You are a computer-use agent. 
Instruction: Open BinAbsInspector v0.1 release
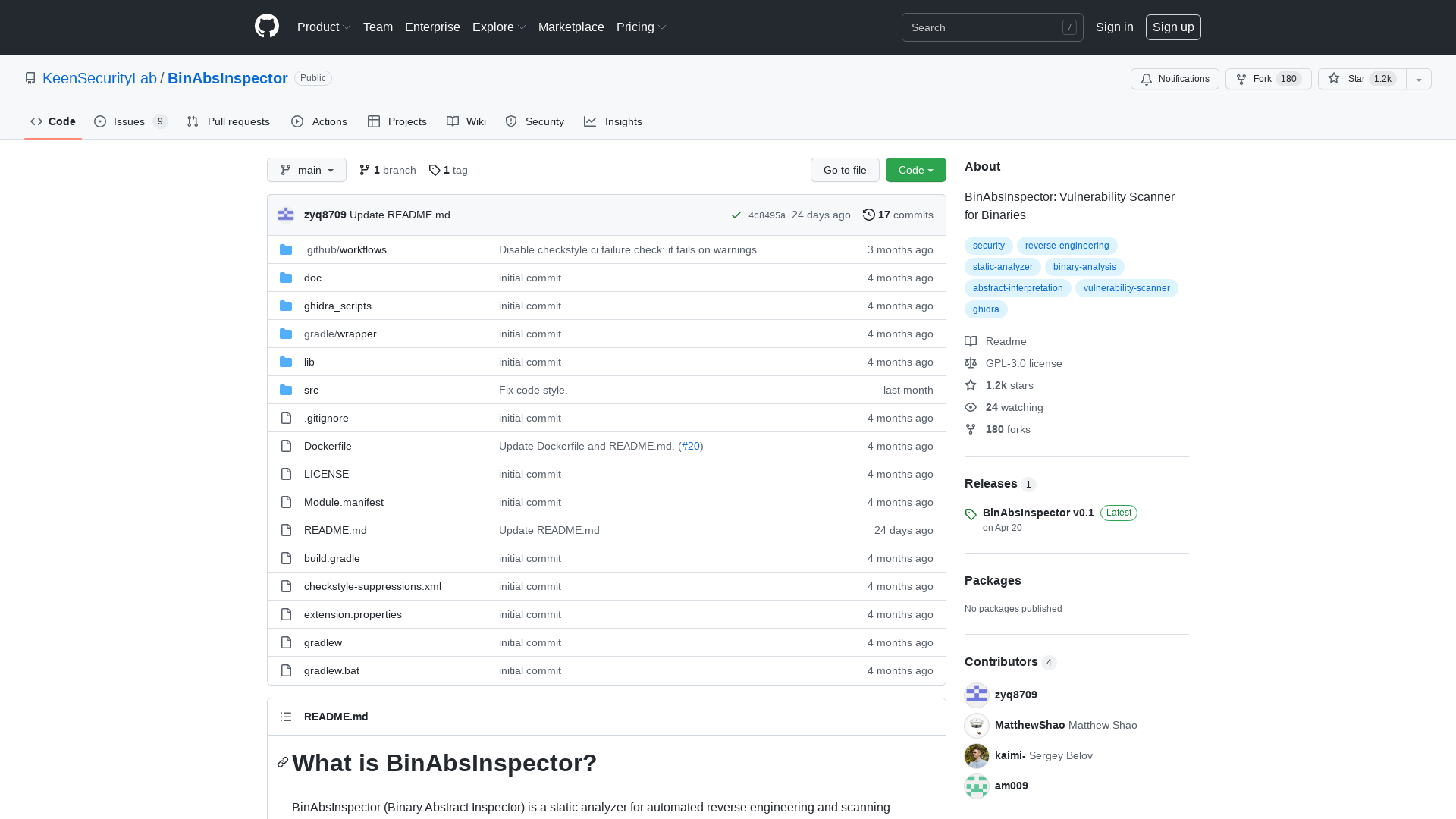click(1038, 513)
